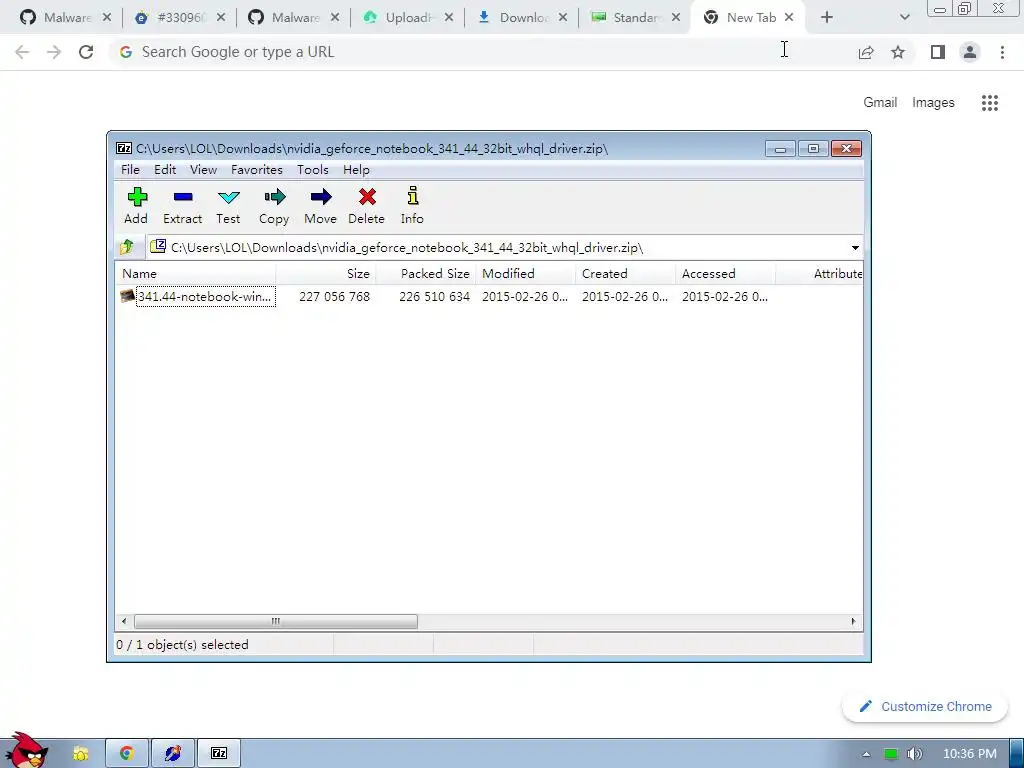
Task: Open Info for the archive
Action: click(412, 206)
